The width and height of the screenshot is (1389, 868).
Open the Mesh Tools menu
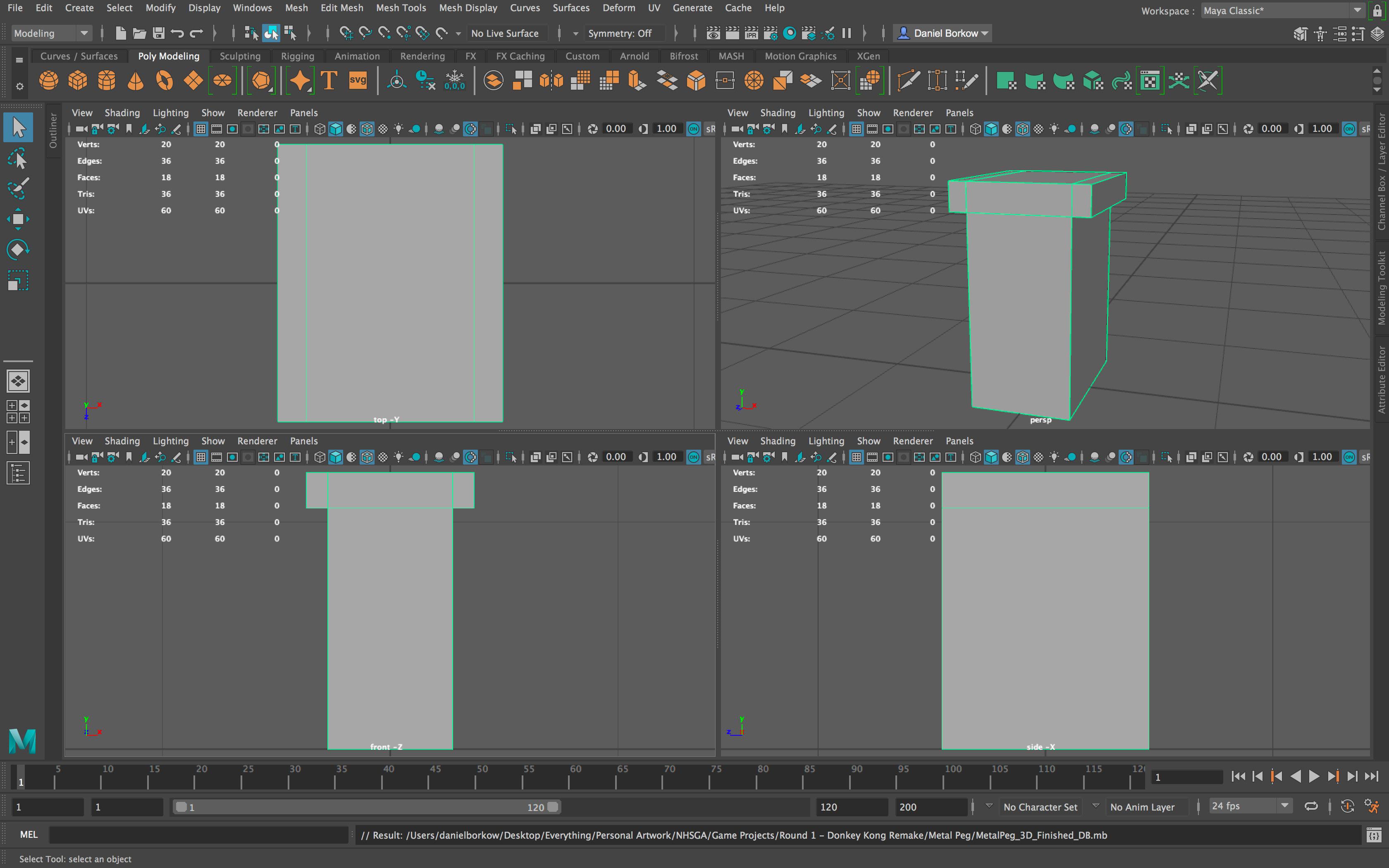point(401,8)
